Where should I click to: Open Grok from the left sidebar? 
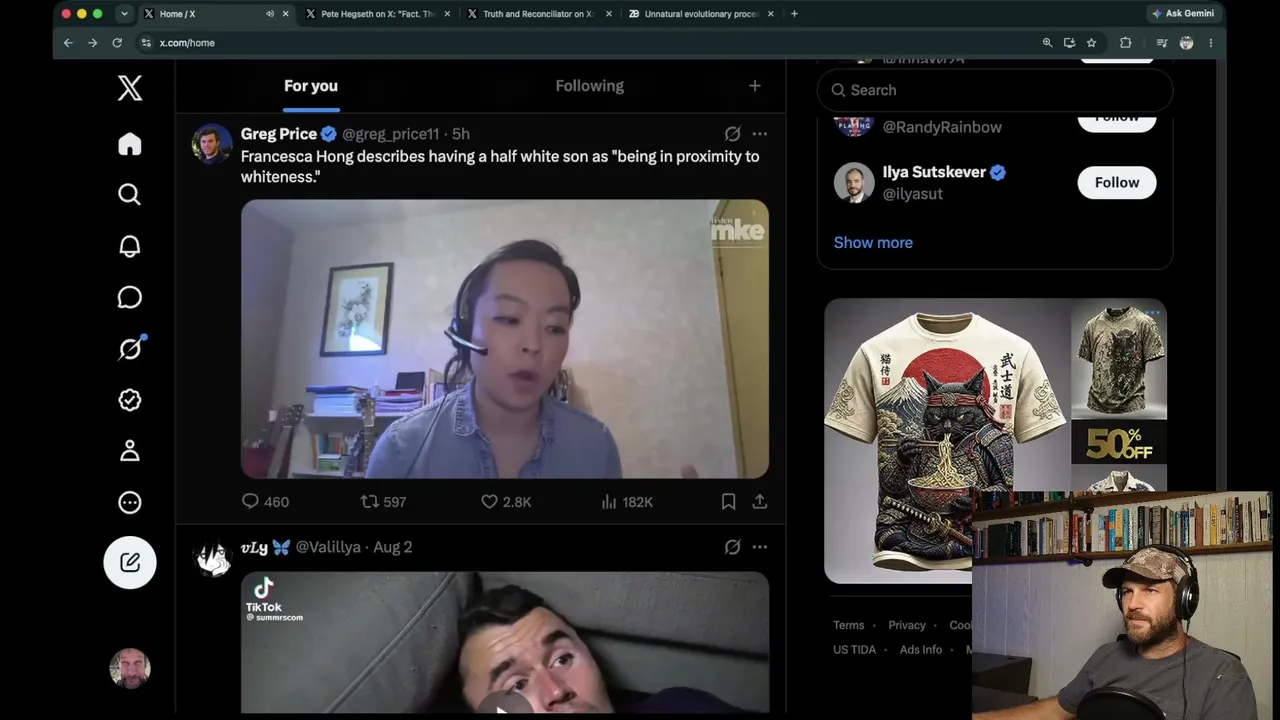click(130, 348)
